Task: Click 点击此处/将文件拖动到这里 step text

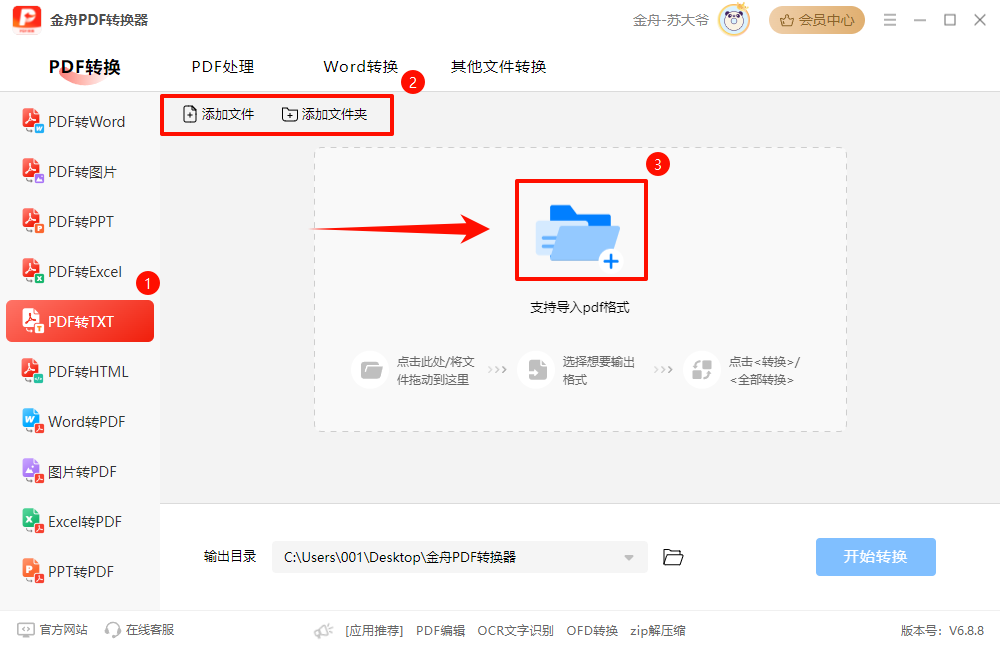Action: (x=436, y=371)
